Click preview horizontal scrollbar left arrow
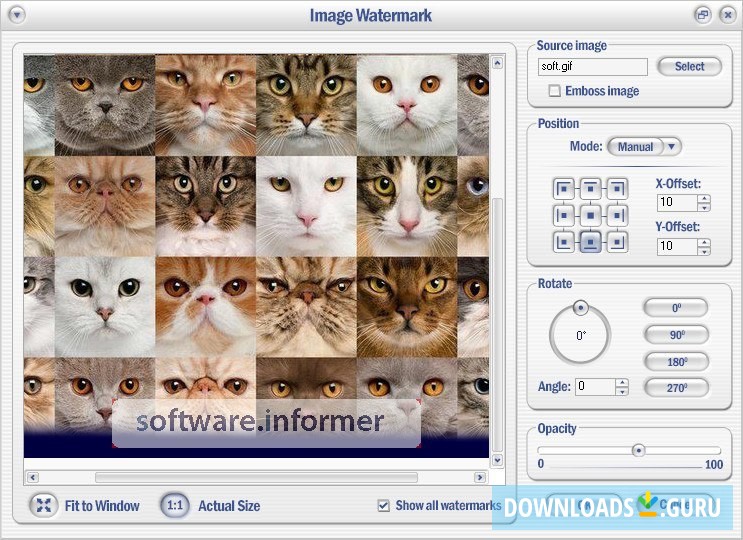 33,477
